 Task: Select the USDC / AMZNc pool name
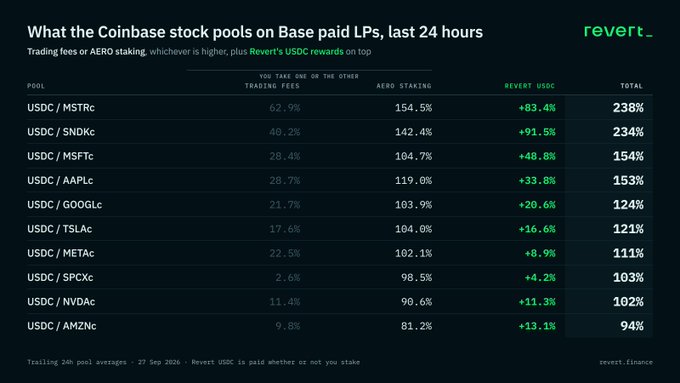(62, 326)
